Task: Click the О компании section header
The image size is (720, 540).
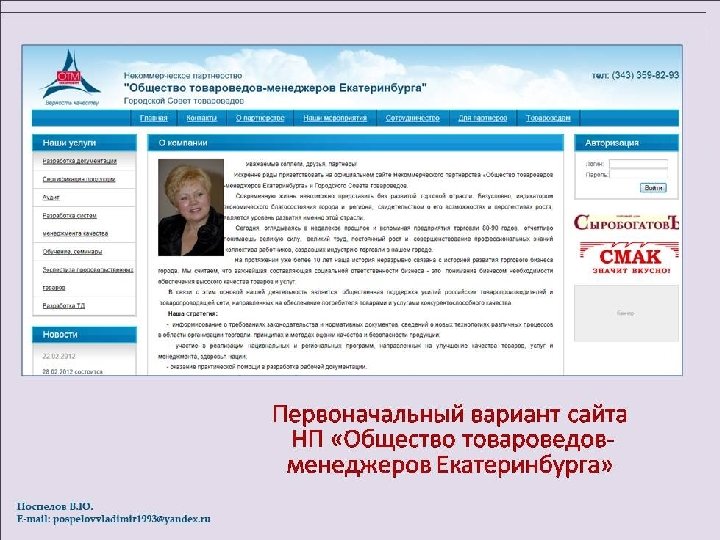Action: 355,143
